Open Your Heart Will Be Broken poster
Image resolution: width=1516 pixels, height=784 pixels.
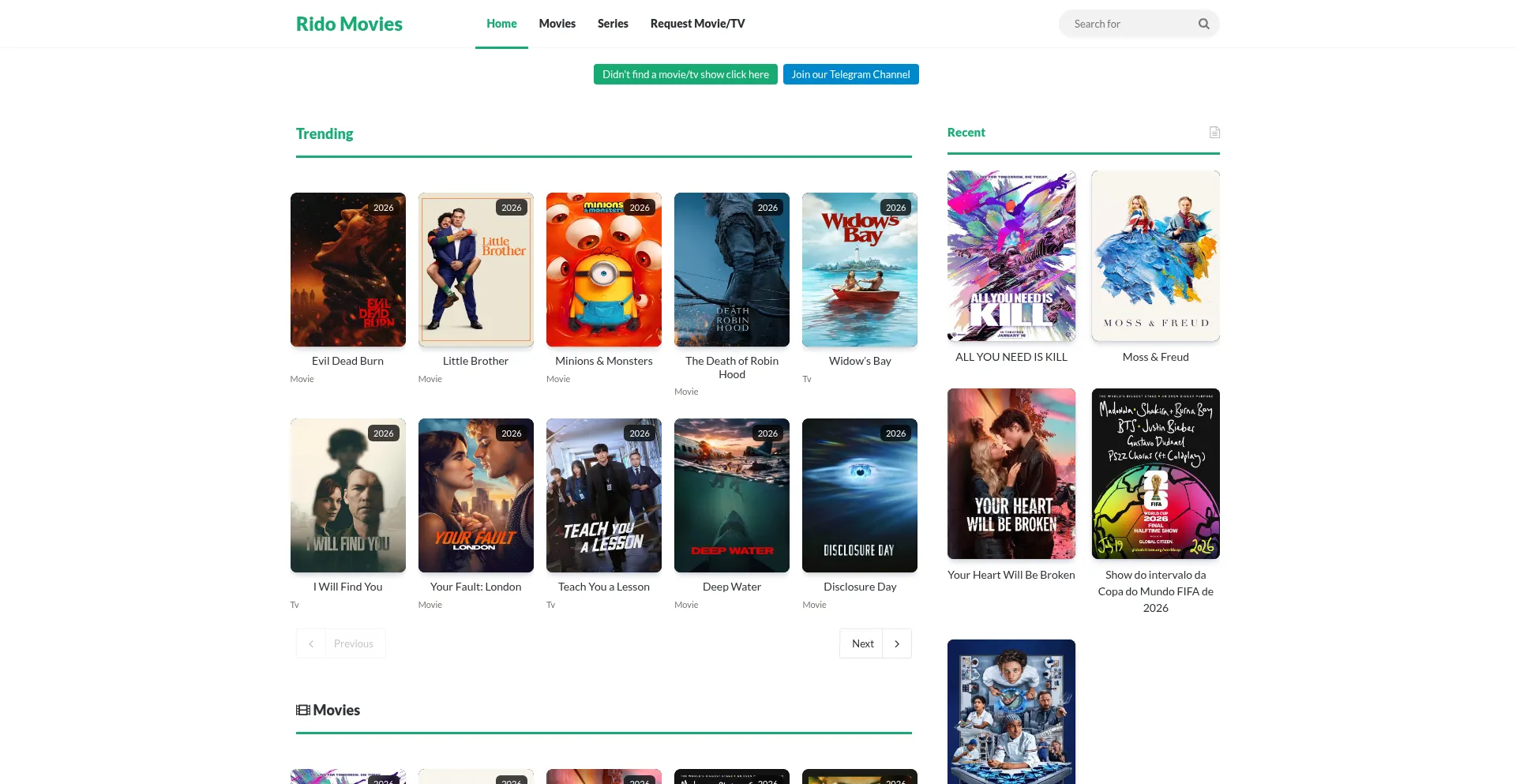[x=1011, y=474]
